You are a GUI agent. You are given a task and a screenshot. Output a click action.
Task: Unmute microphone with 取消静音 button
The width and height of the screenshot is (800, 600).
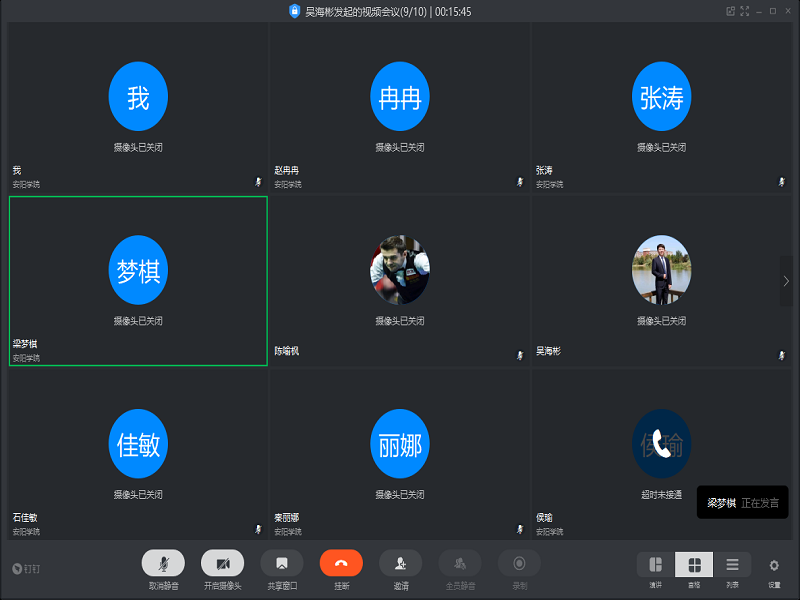(163, 563)
